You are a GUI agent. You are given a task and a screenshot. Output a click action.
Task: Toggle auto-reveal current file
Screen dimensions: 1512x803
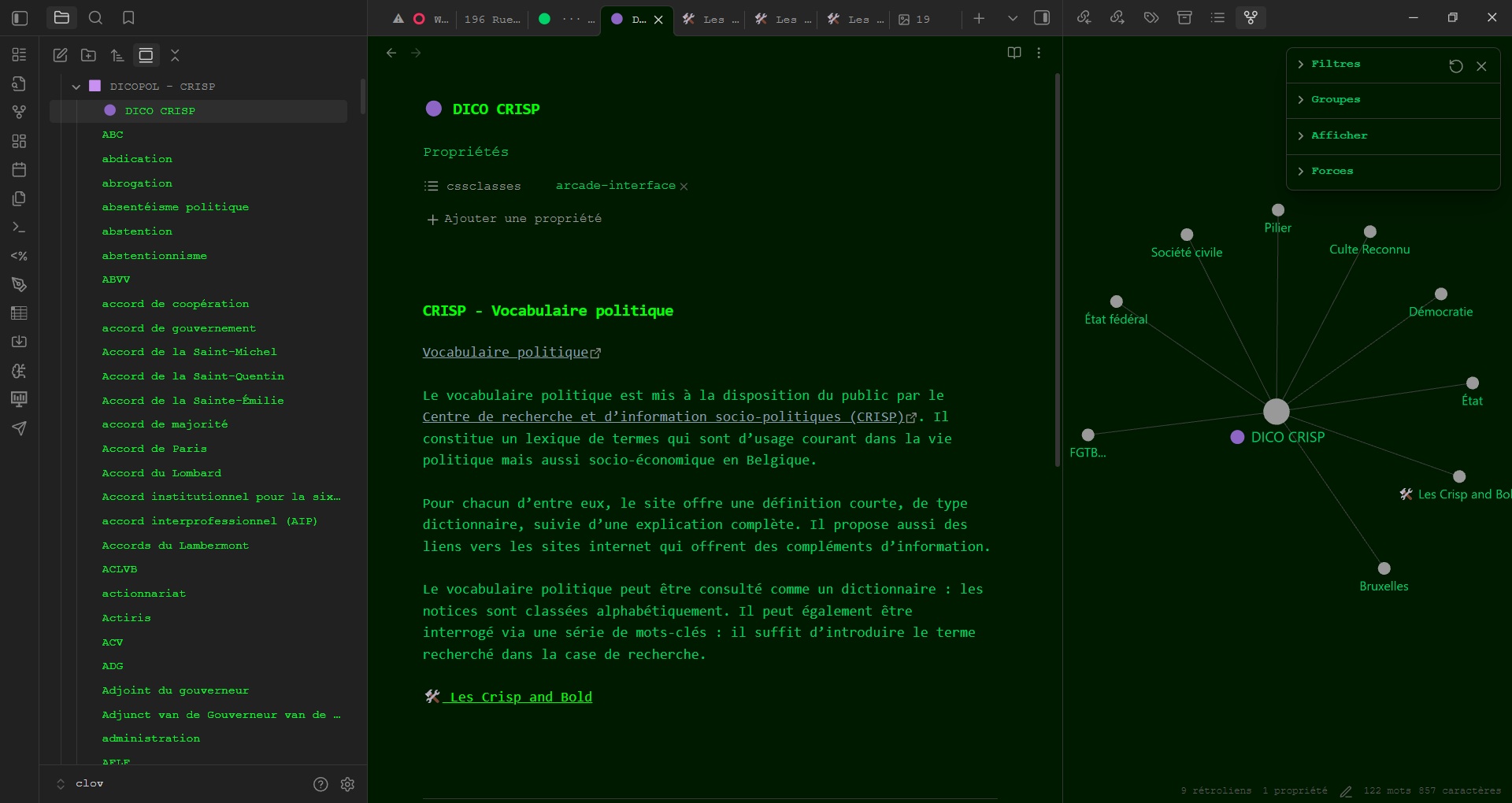click(x=146, y=55)
